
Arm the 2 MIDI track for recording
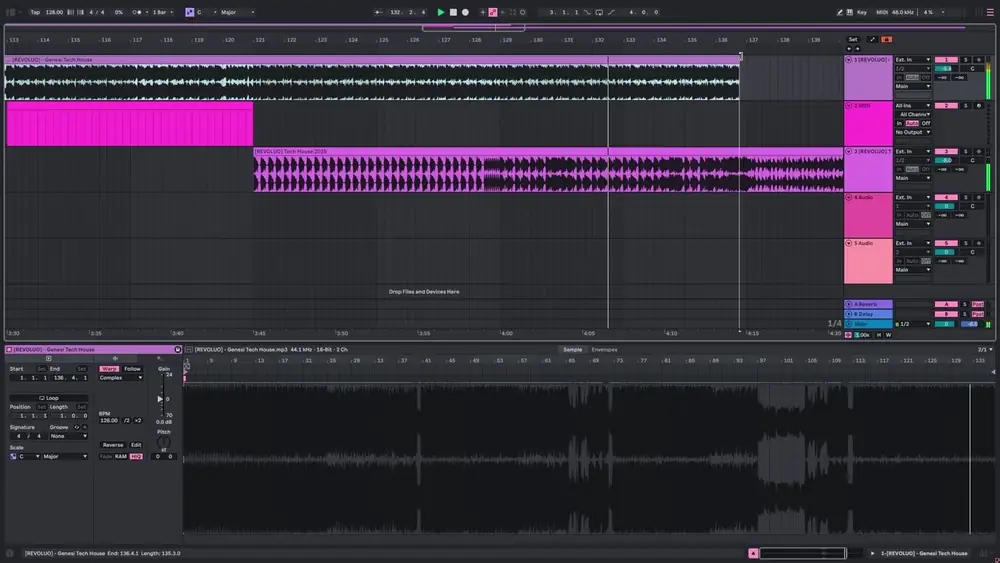(x=979, y=106)
